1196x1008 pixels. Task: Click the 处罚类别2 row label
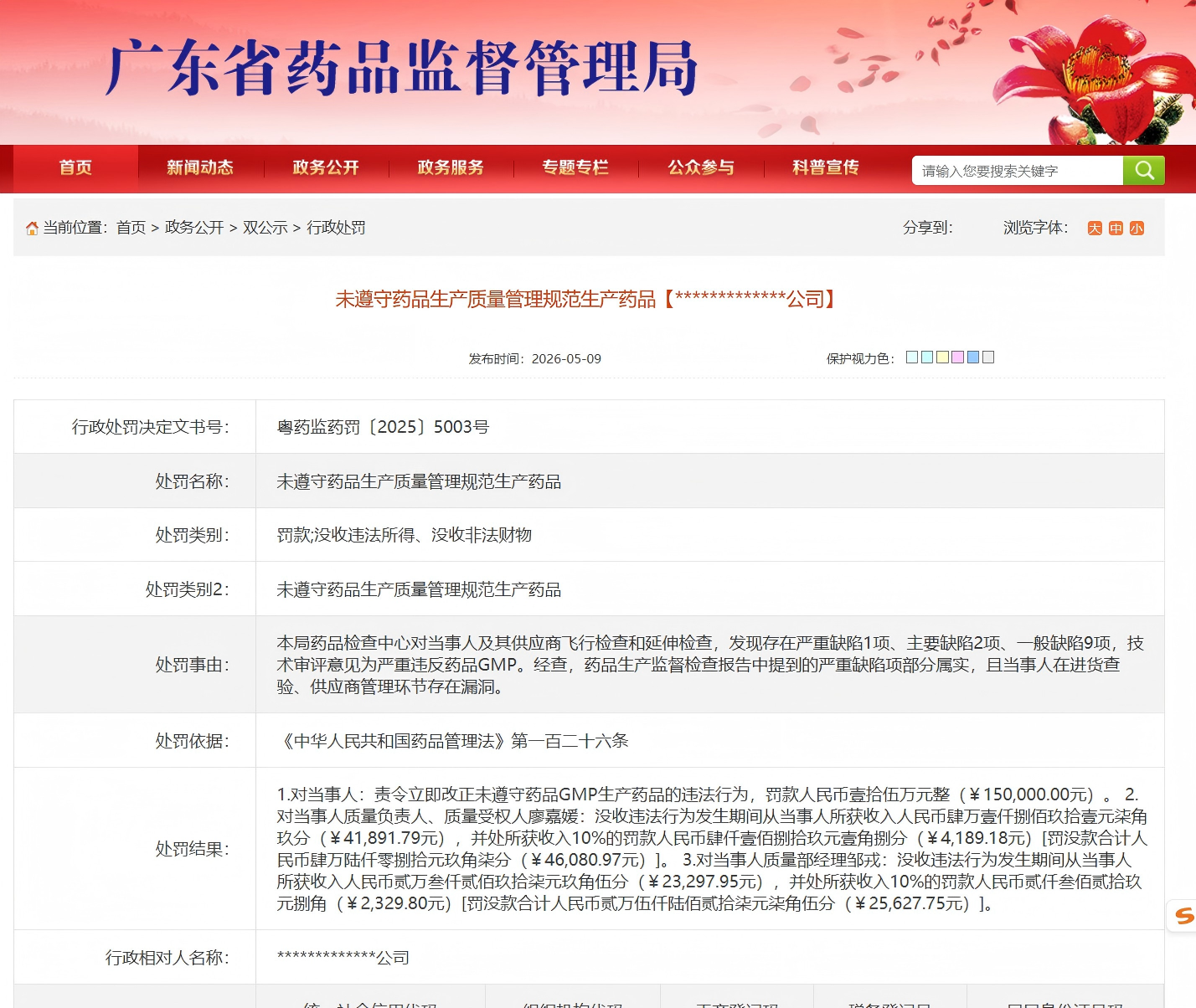click(188, 589)
